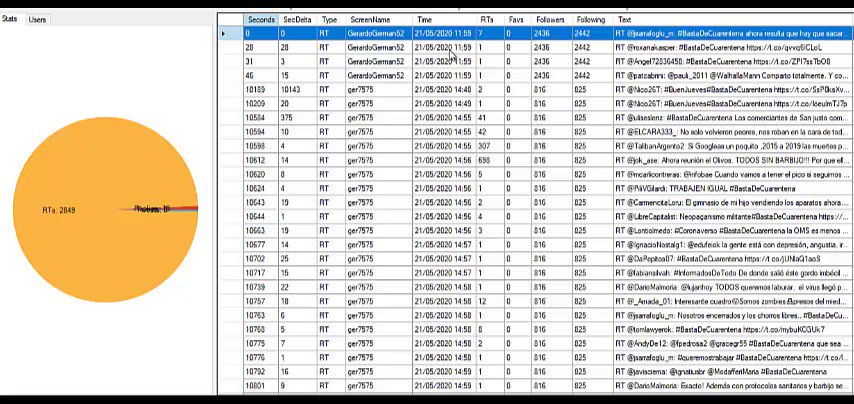Click the Type column header
The height and width of the screenshot is (404, 854).
332,20
